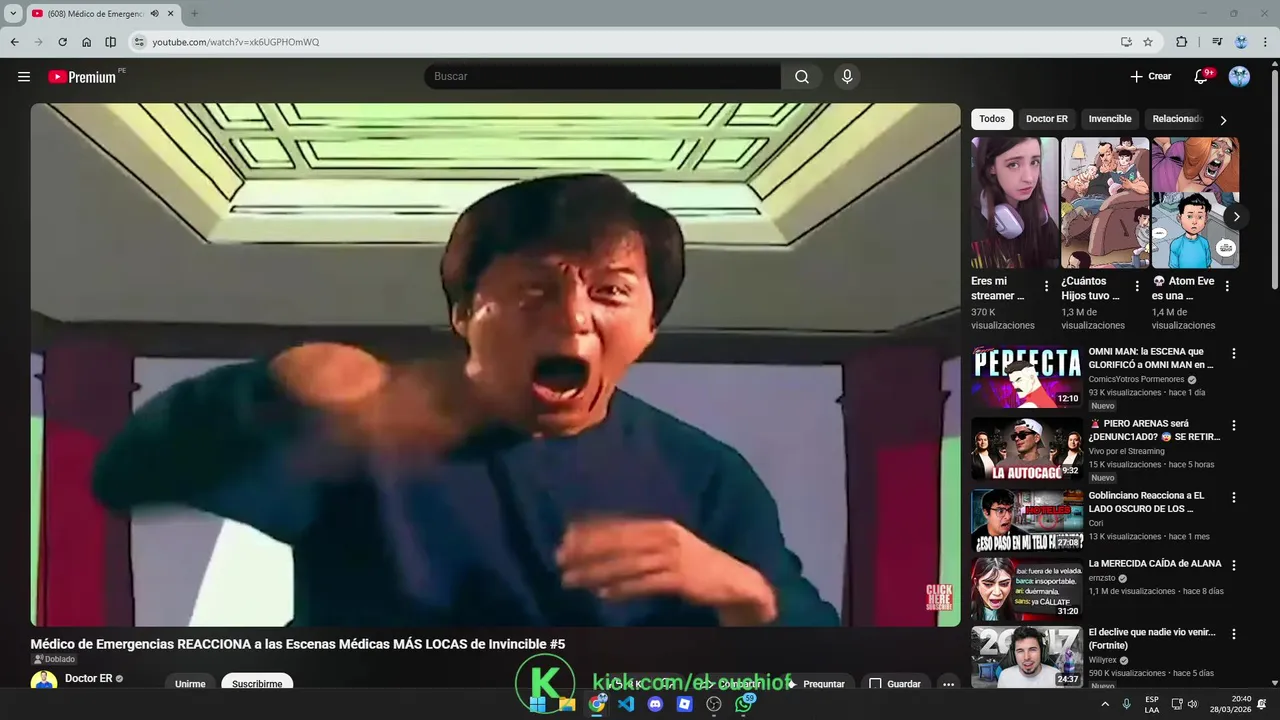1280x720 pixels.
Task: Open Visual Studio Code from the taskbar
Action: click(x=626, y=704)
